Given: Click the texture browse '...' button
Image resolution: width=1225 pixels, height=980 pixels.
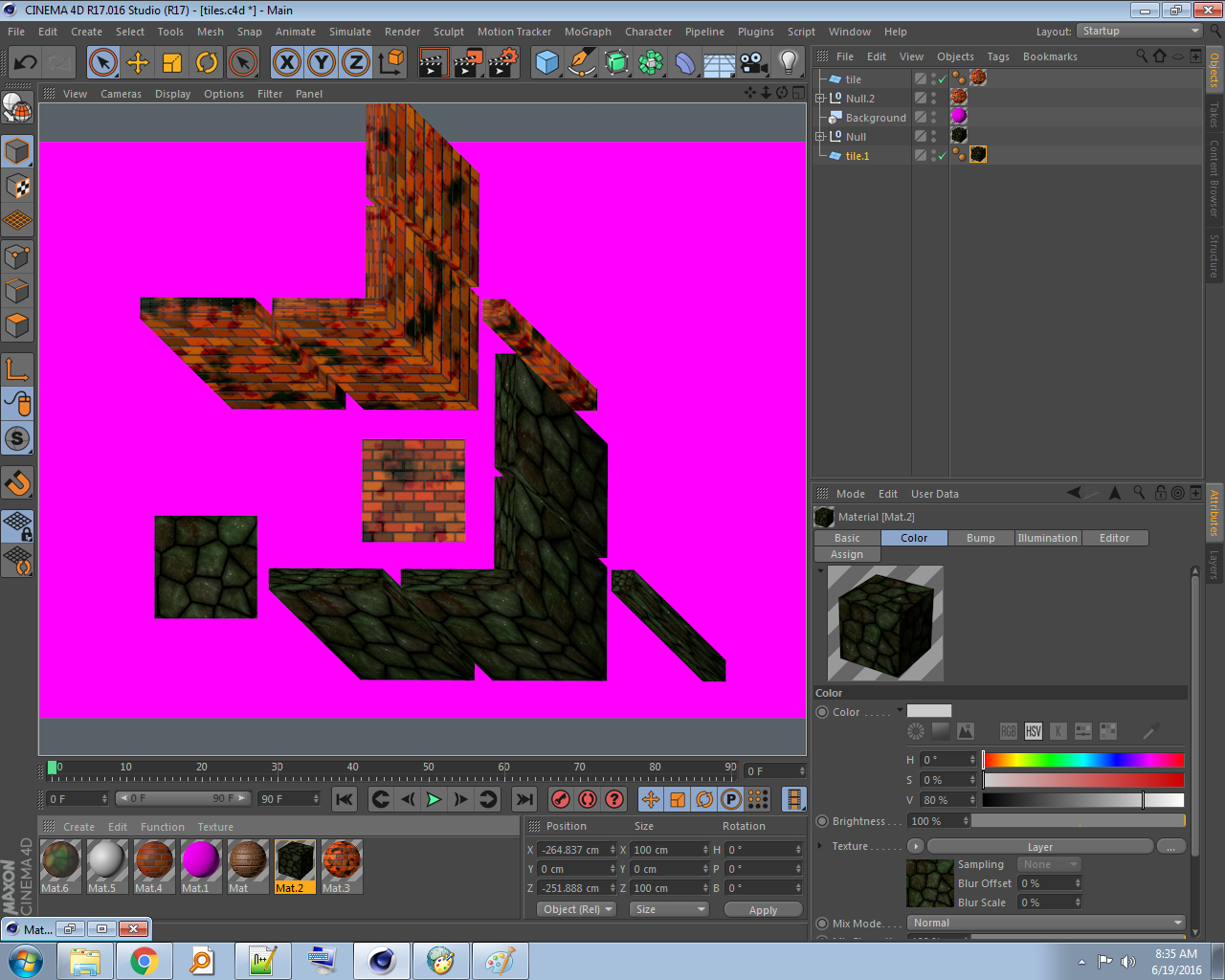Looking at the screenshot, I should coord(1171,846).
